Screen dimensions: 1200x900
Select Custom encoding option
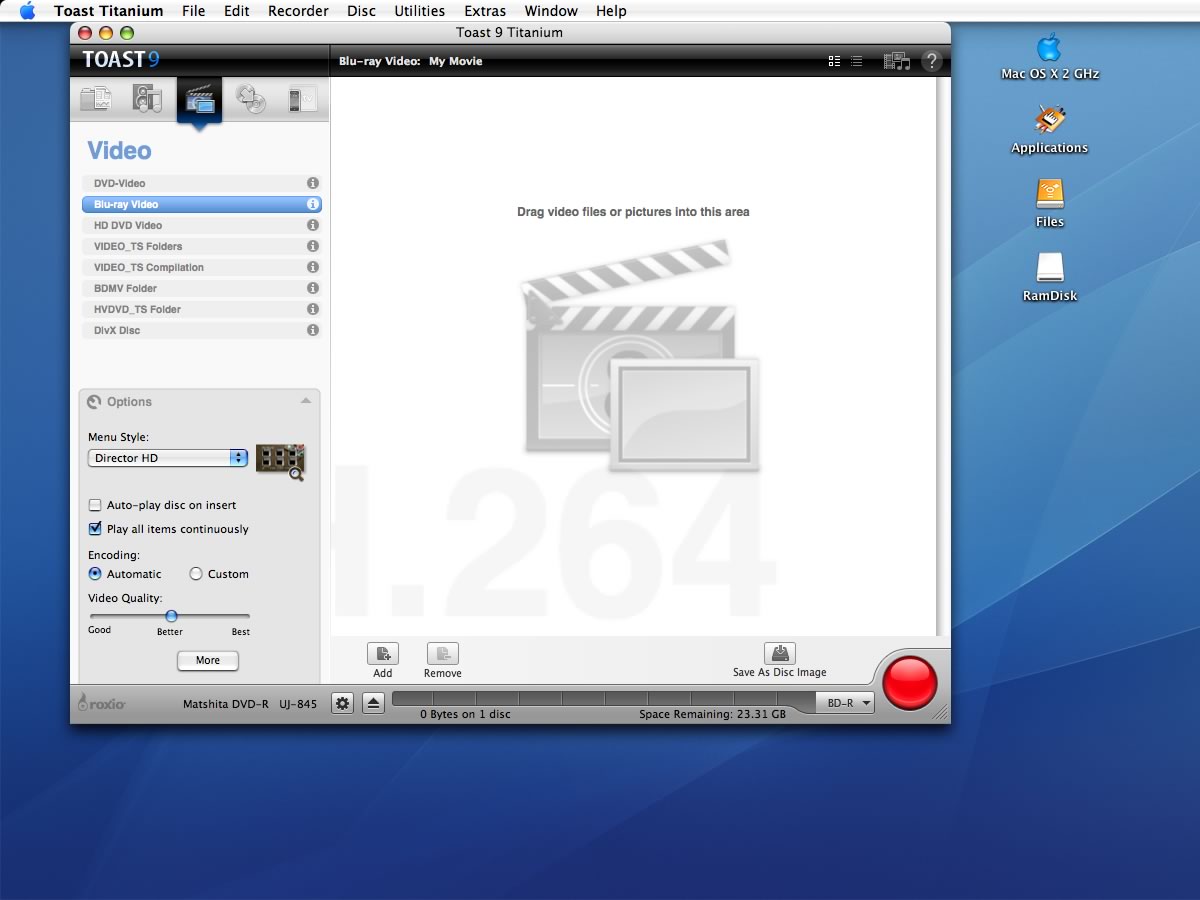pyautogui.click(x=196, y=574)
